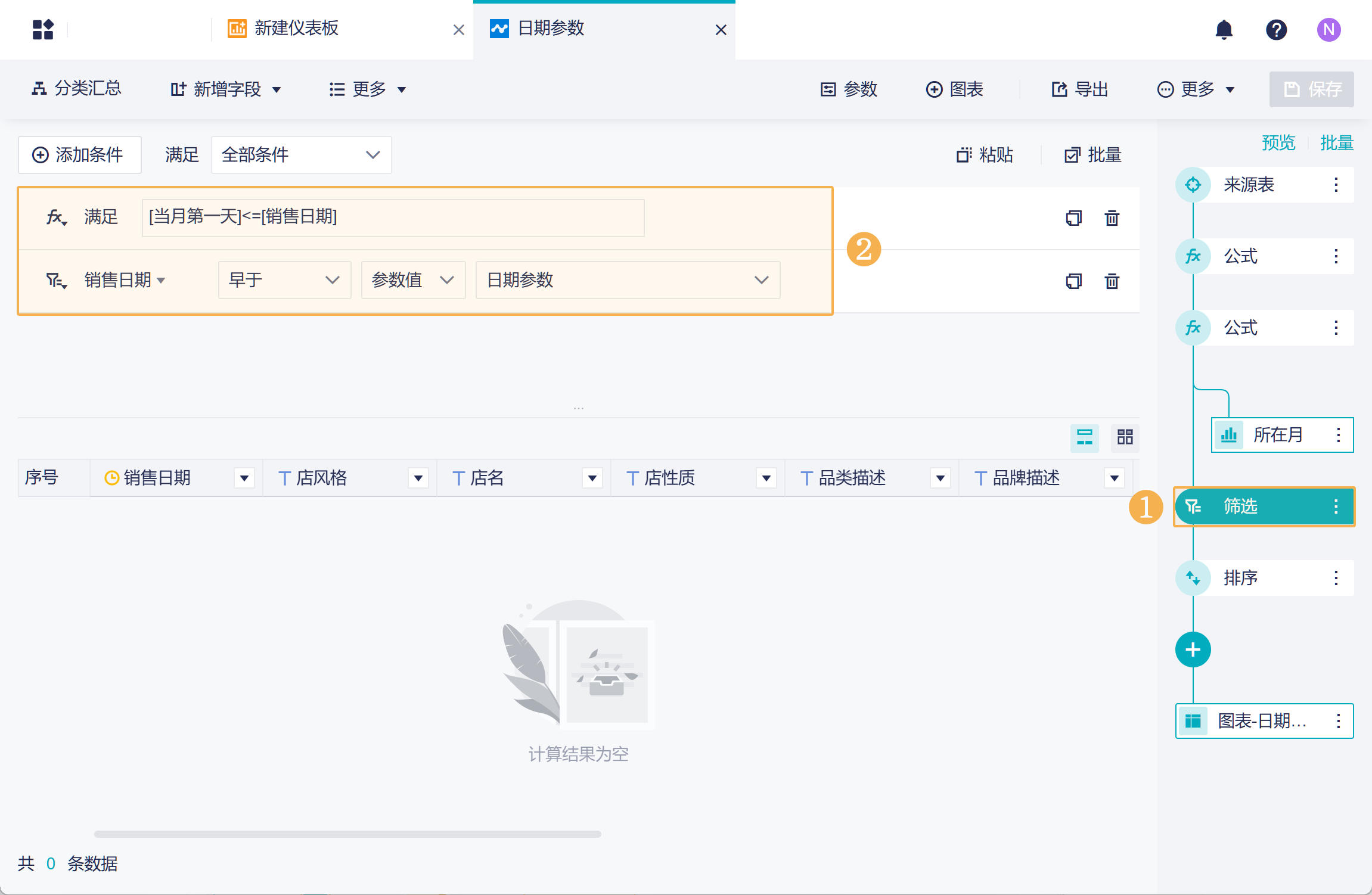Open user avatar N menu

point(1328,29)
